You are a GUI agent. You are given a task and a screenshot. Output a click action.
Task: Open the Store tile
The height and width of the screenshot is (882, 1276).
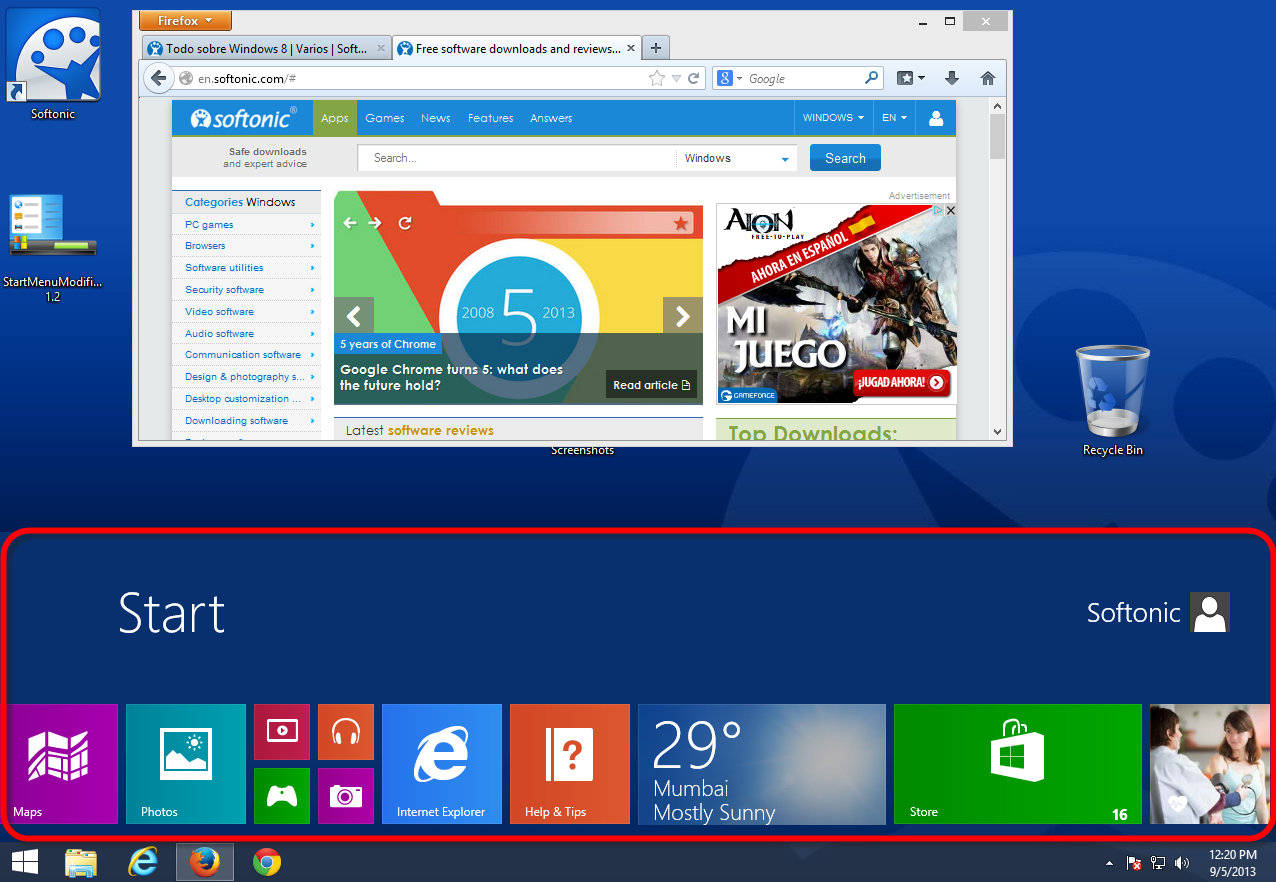click(1017, 764)
